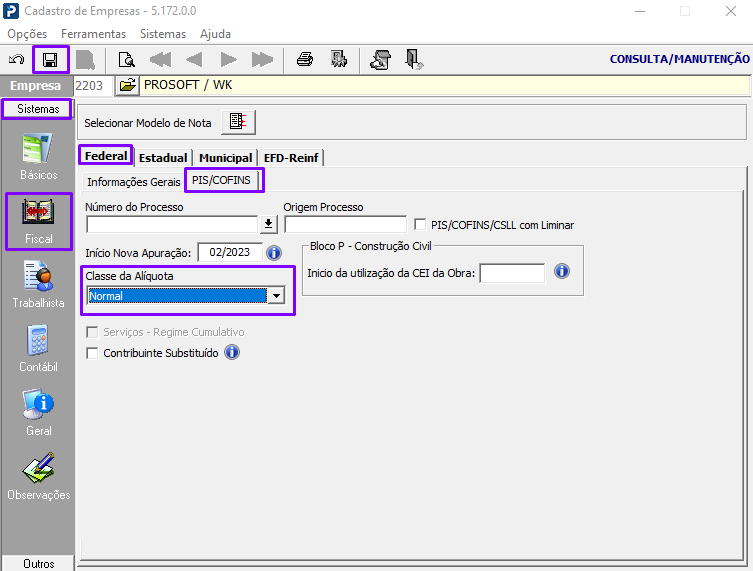Save the record with the floppy disk icon
753x571 pixels.
pos(50,60)
